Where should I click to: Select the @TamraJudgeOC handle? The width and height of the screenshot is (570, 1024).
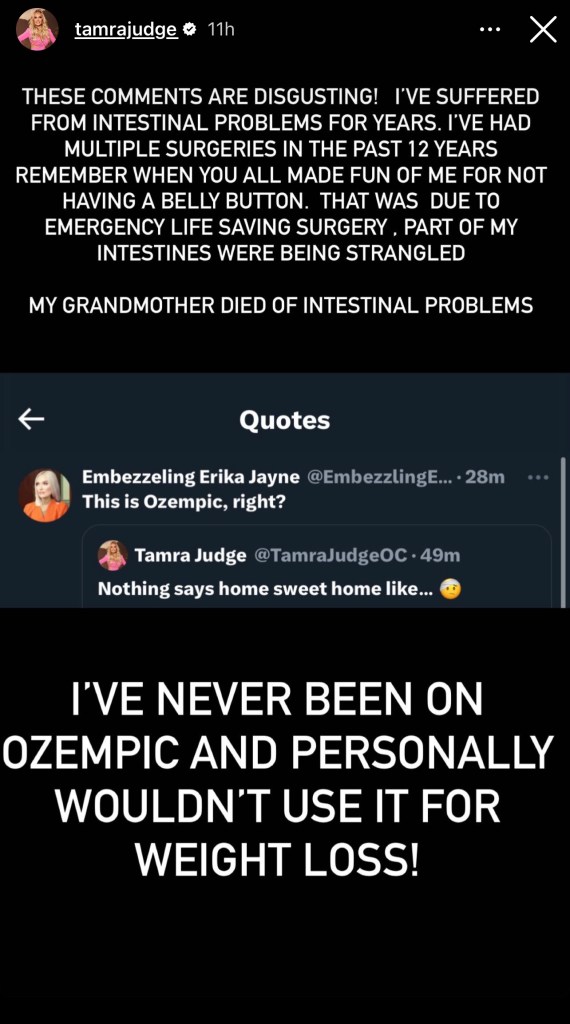pos(330,556)
